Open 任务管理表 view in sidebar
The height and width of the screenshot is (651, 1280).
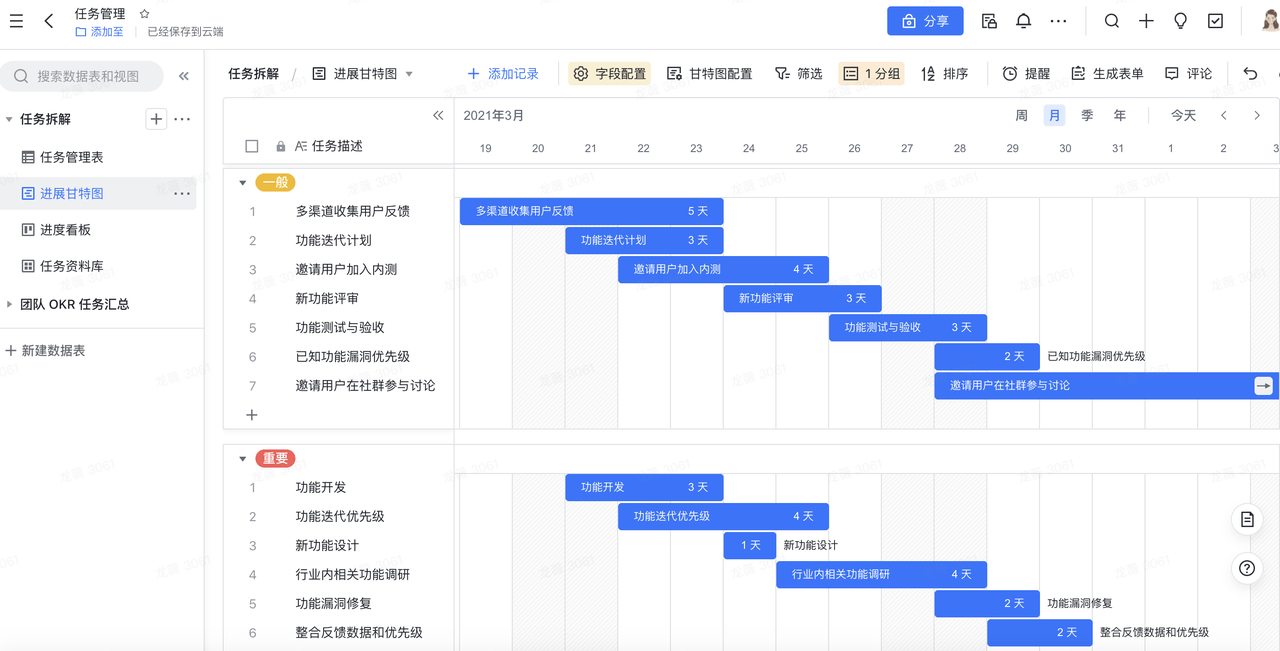[x=71, y=157]
